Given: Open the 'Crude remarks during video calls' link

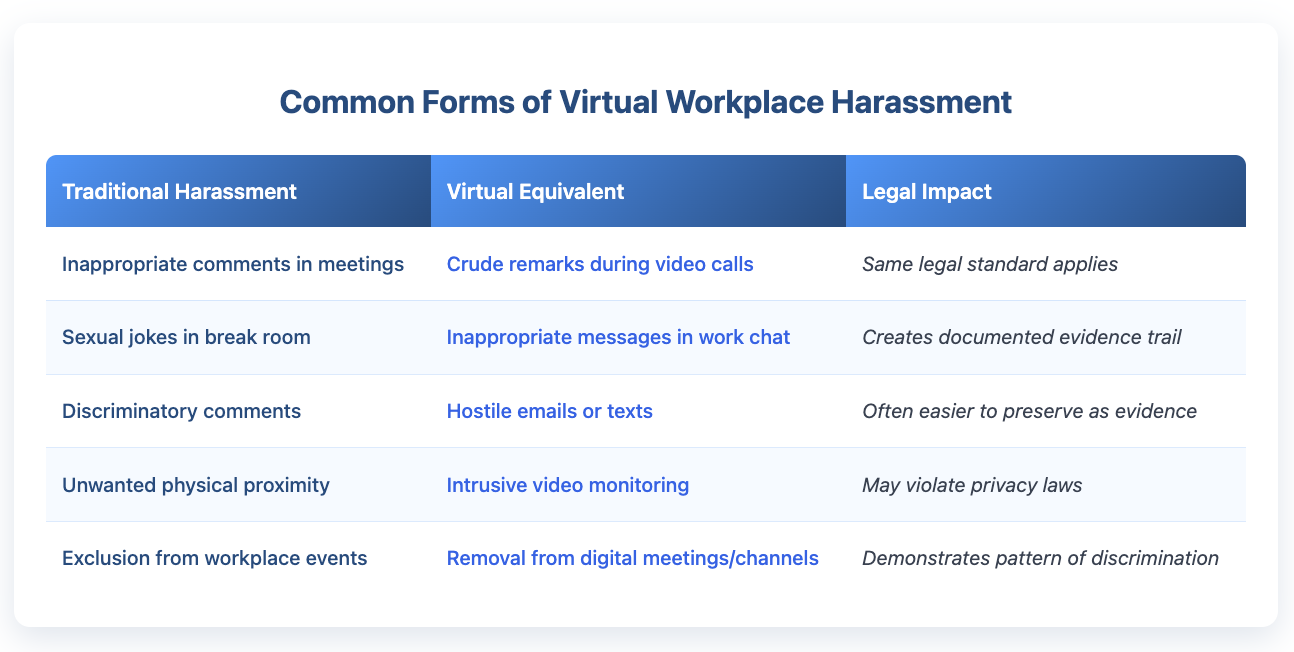Looking at the screenshot, I should click(x=600, y=264).
